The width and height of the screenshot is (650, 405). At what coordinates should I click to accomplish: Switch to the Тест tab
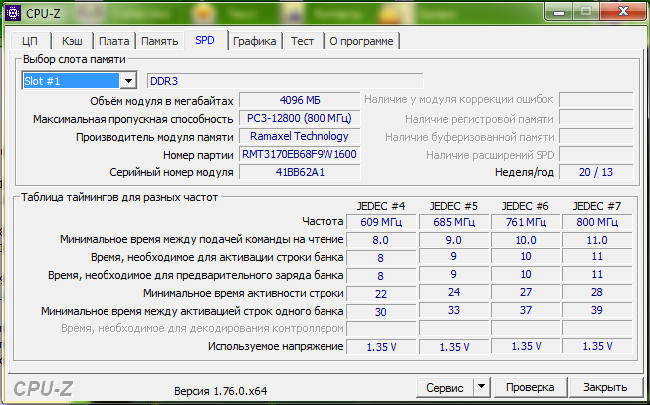(x=302, y=41)
